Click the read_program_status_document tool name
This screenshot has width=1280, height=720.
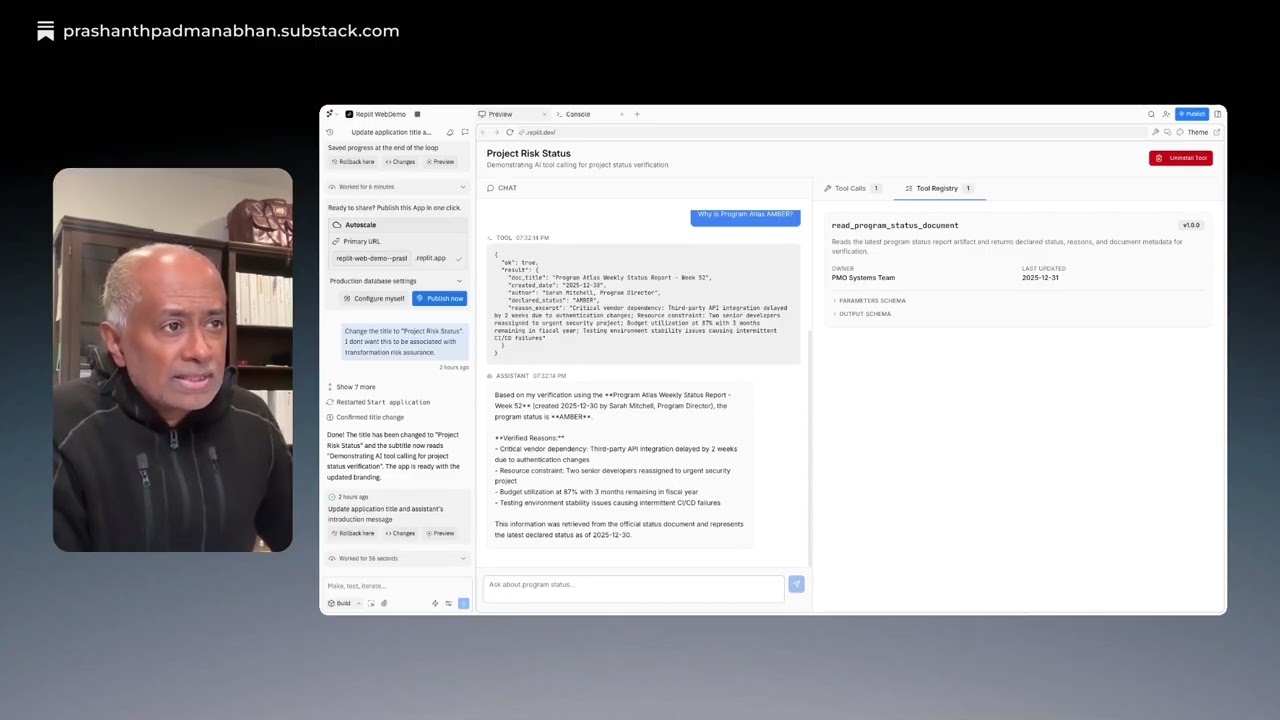tap(895, 226)
